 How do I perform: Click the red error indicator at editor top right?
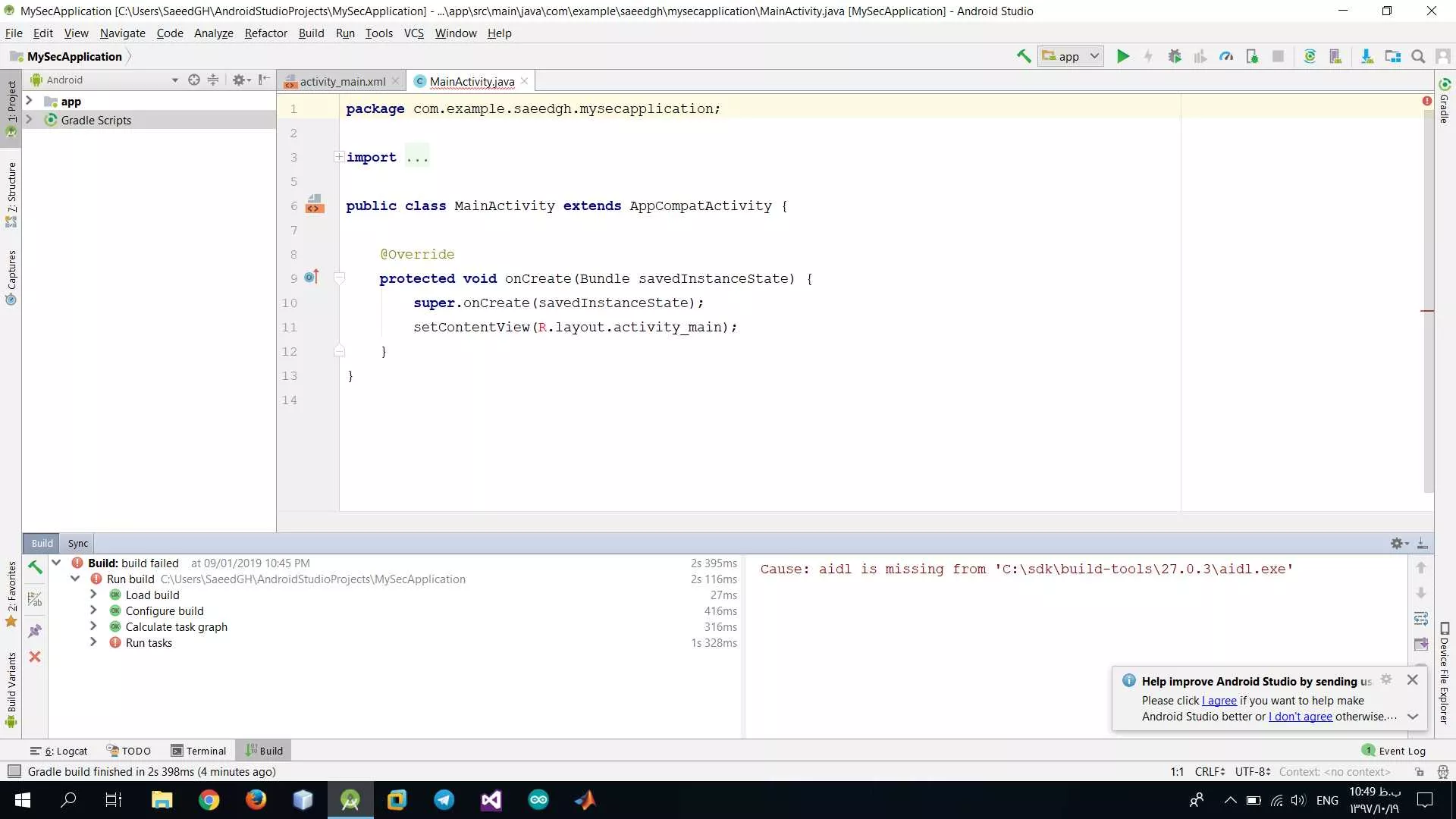[1427, 101]
